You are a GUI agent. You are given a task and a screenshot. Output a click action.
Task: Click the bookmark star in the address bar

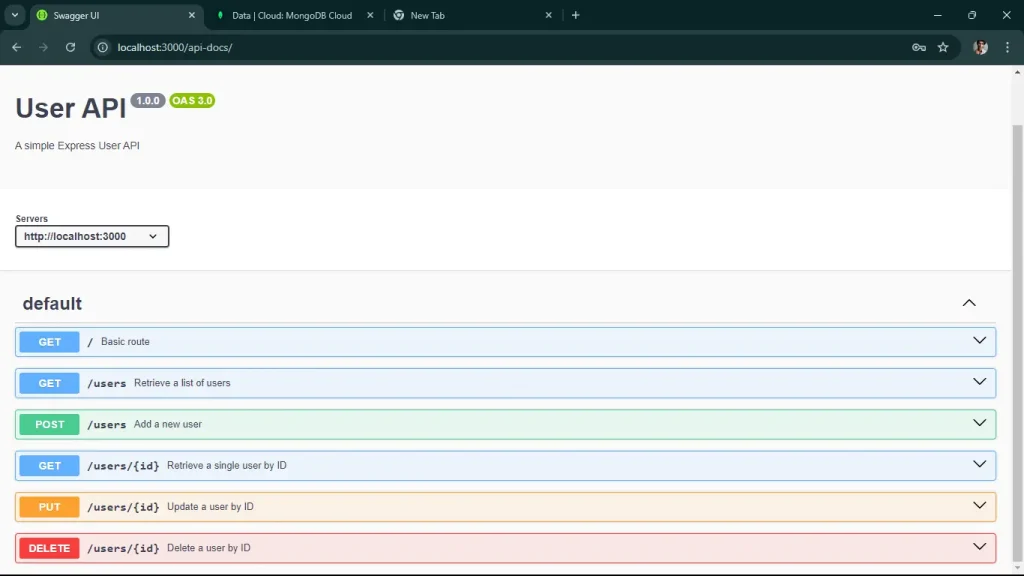coord(944,47)
